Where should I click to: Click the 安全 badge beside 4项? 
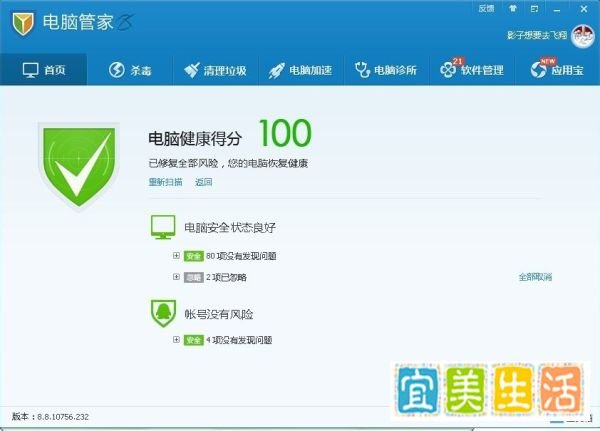194,340
